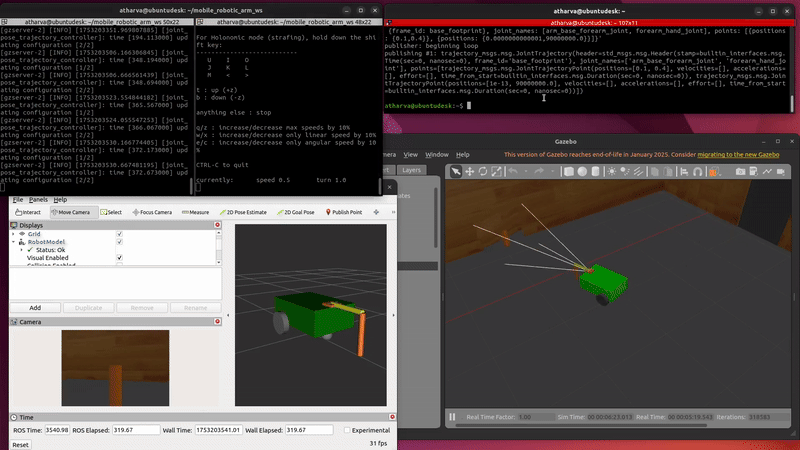Open Gazebo plot window icon
Image resolution: width=800 pixels, height=450 pixels.
tap(767, 172)
